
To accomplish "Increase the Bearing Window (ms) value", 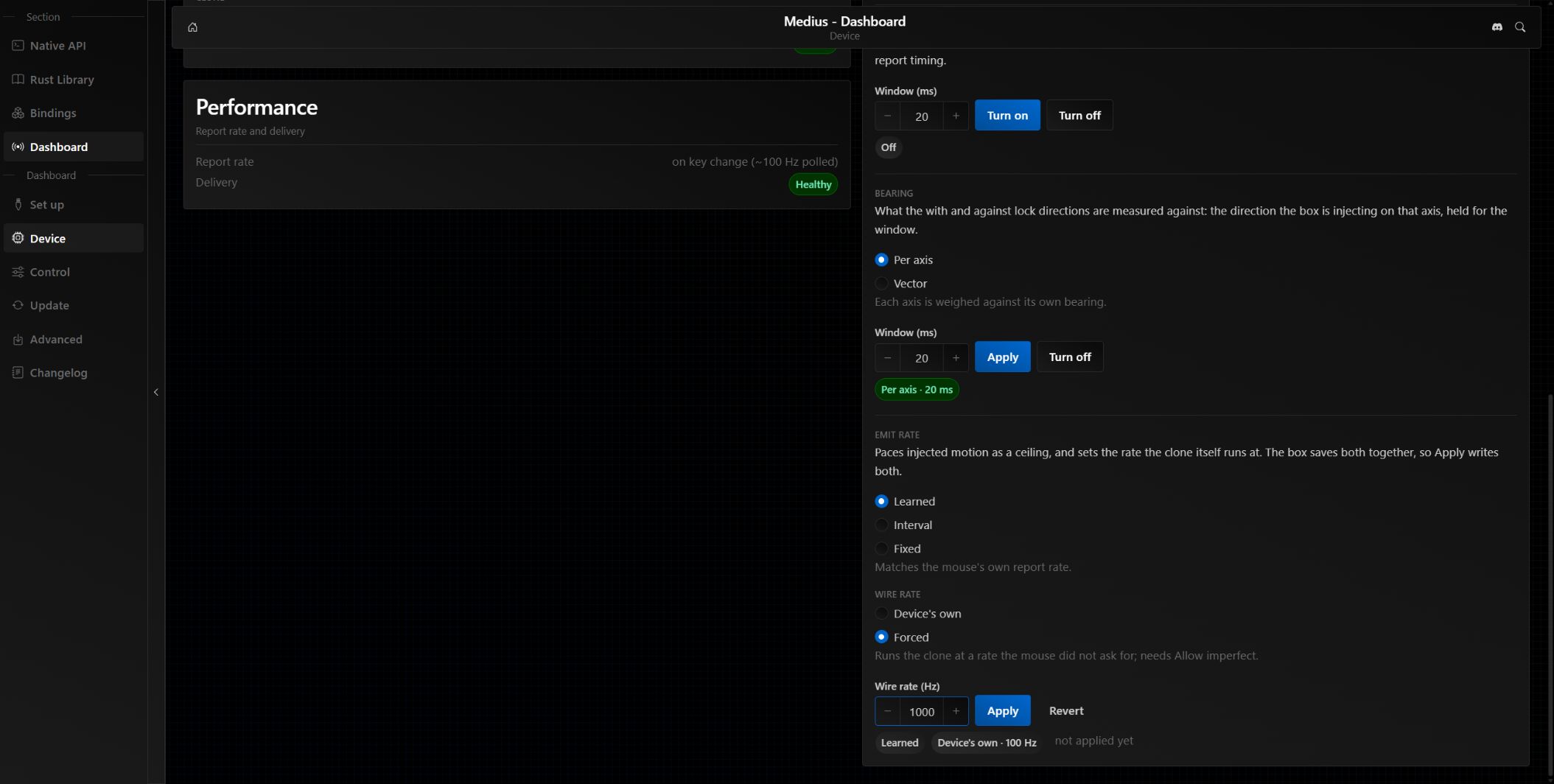I will click(x=956, y=357).
